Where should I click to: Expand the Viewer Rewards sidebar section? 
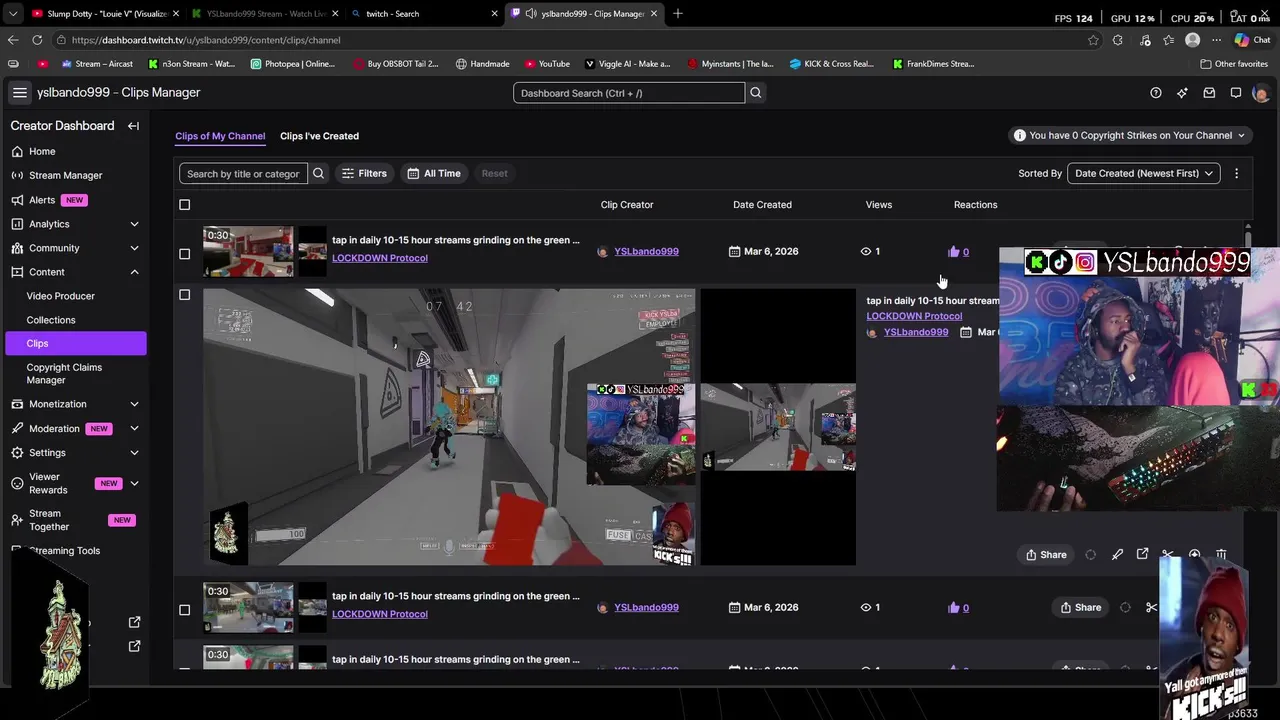(x=134, y=484)
